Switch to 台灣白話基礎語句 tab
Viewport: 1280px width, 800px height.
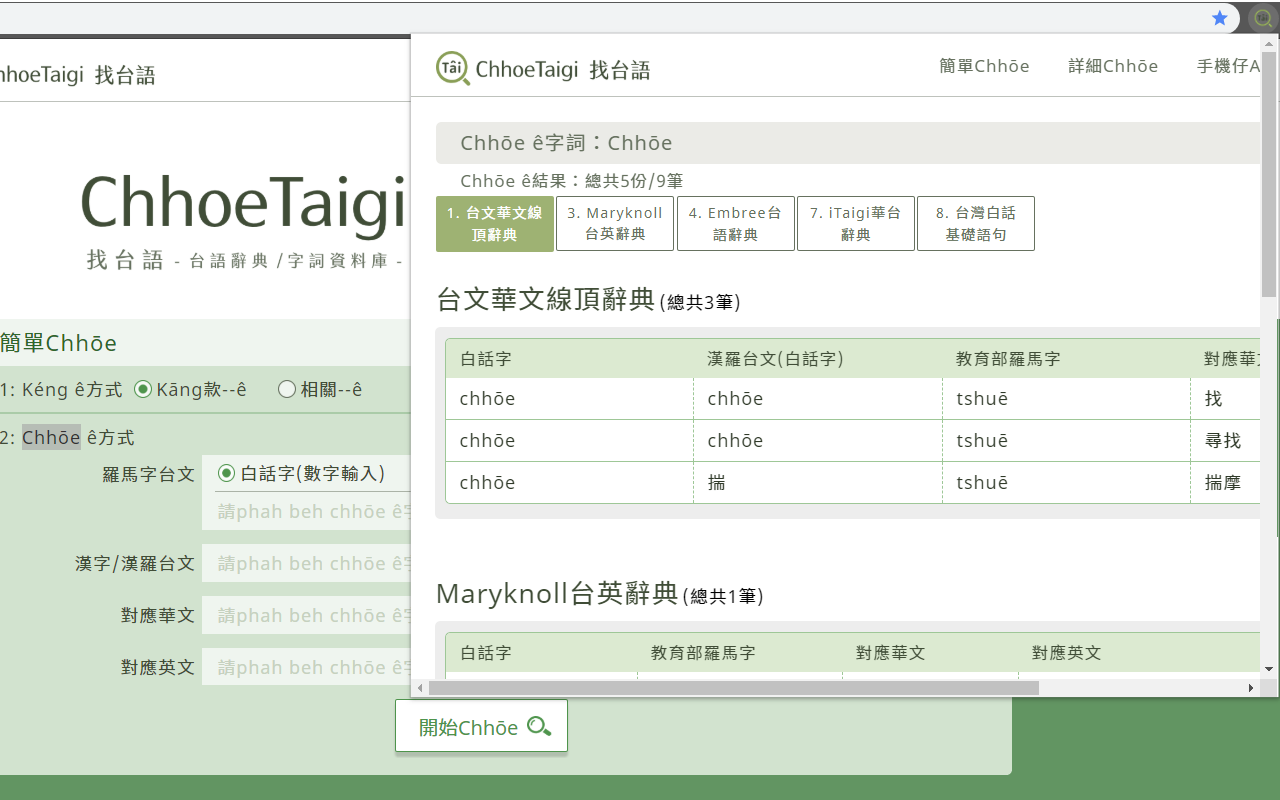tap(975, 224)
